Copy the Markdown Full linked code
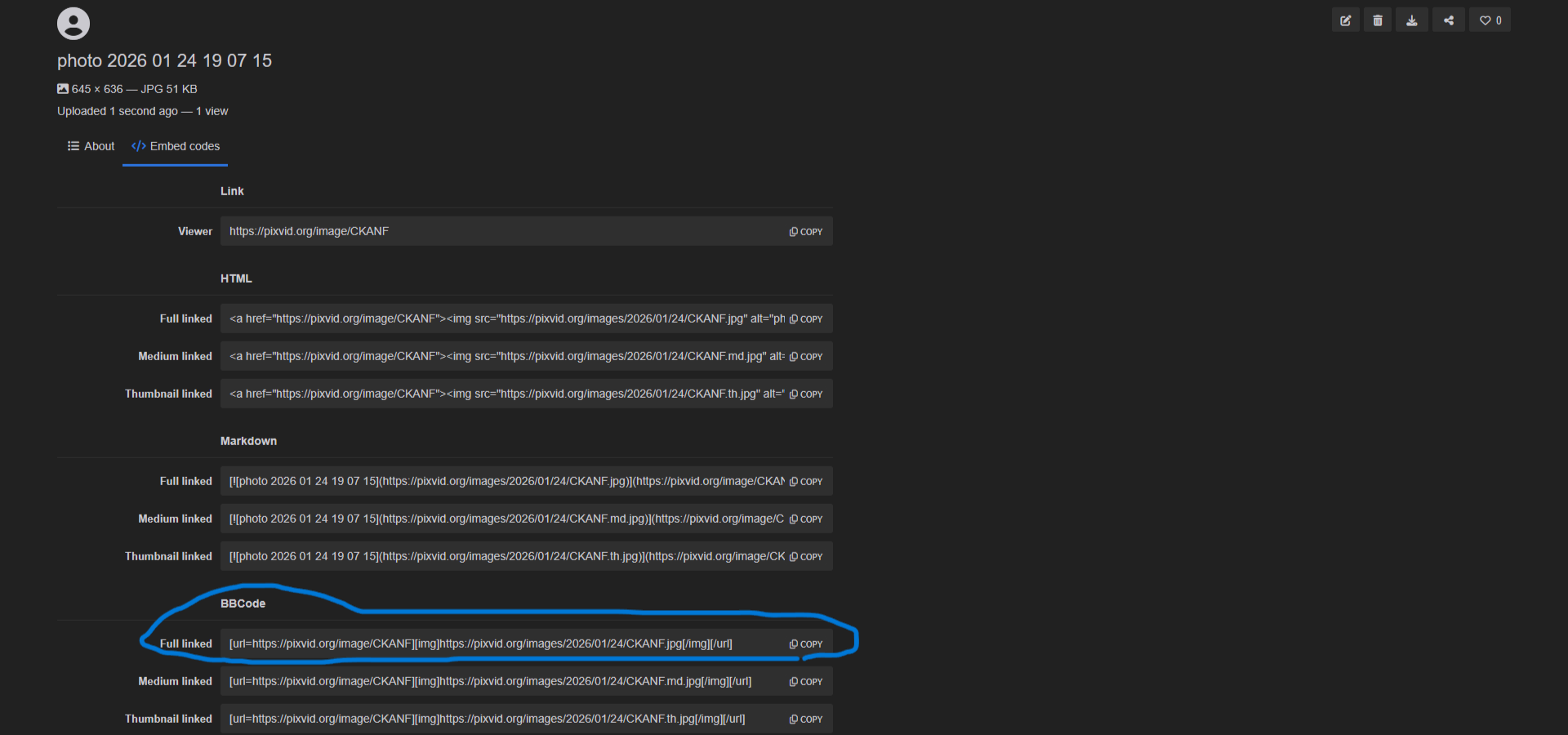This screenshot has width=1568, height=735. click(x=806, y=482)
